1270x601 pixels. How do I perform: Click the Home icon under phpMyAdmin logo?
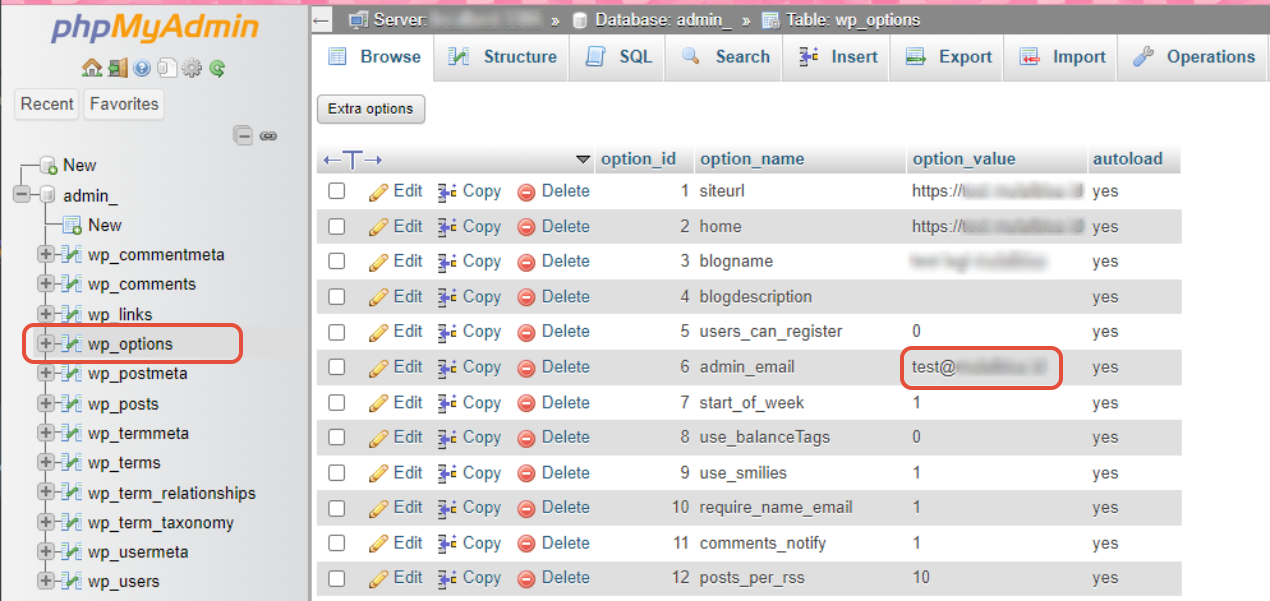(x=92, y=69)
